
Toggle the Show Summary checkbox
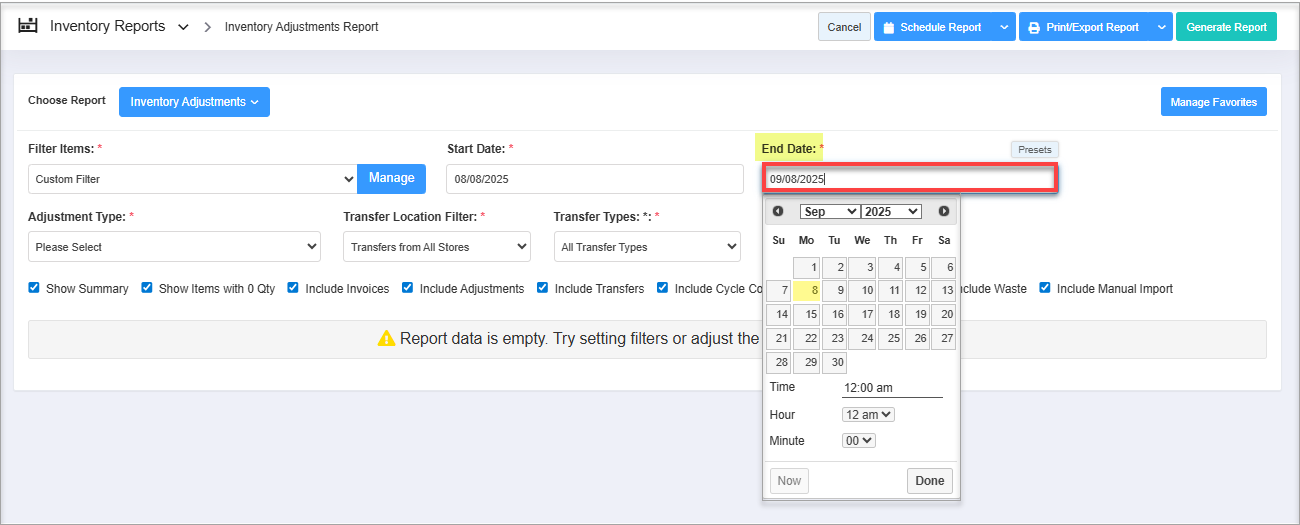coord(35,288)
